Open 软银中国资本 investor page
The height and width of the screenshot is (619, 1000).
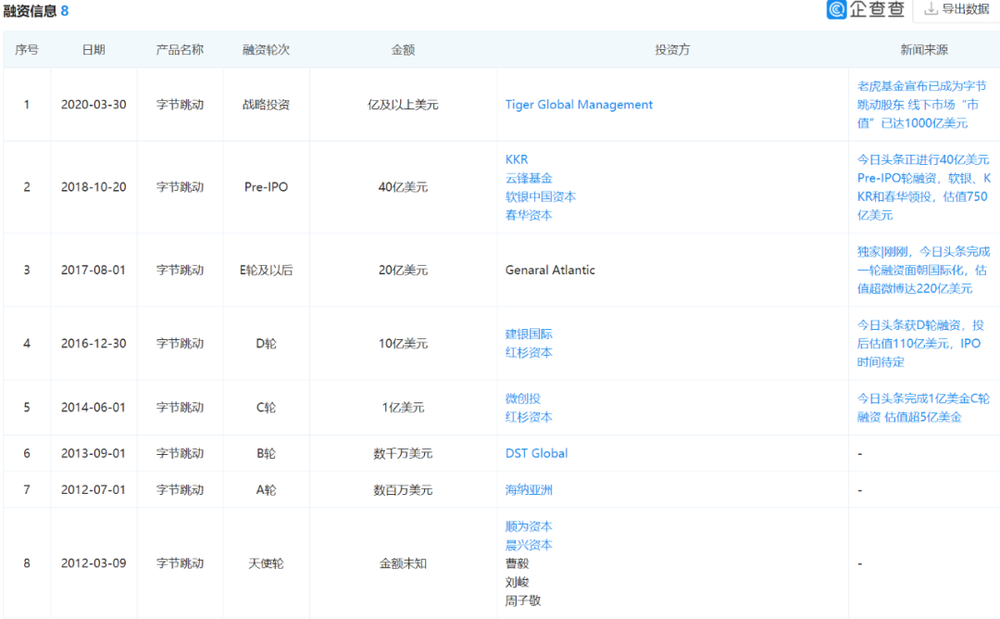point(540,197)
